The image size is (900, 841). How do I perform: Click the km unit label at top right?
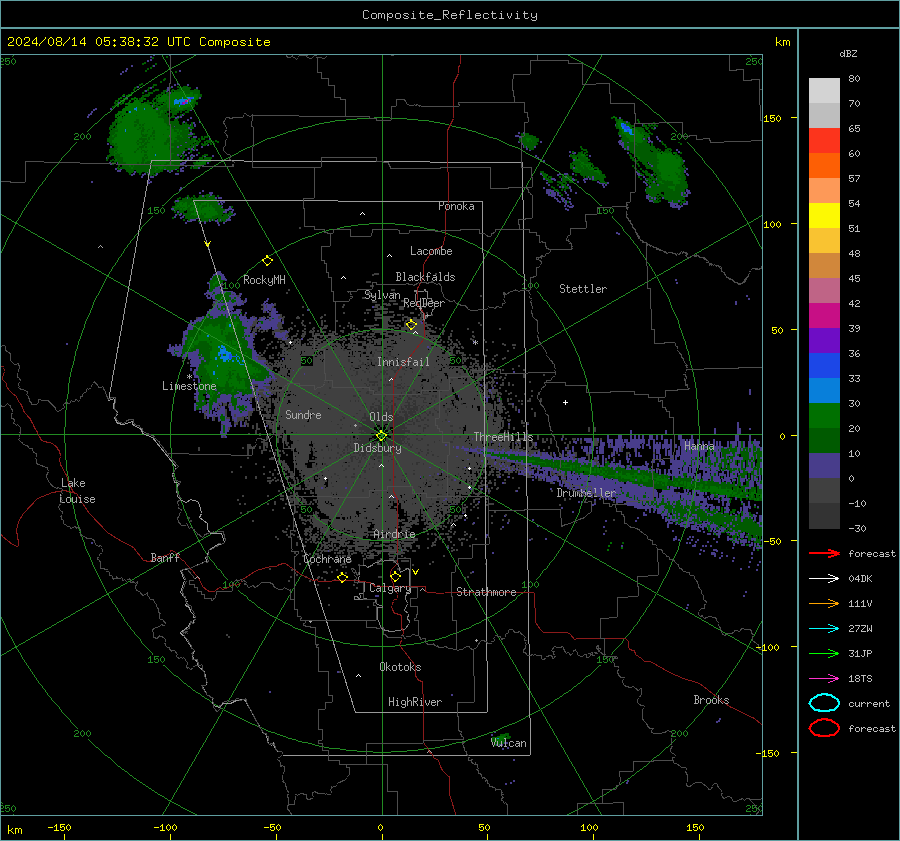pos(782,42)
